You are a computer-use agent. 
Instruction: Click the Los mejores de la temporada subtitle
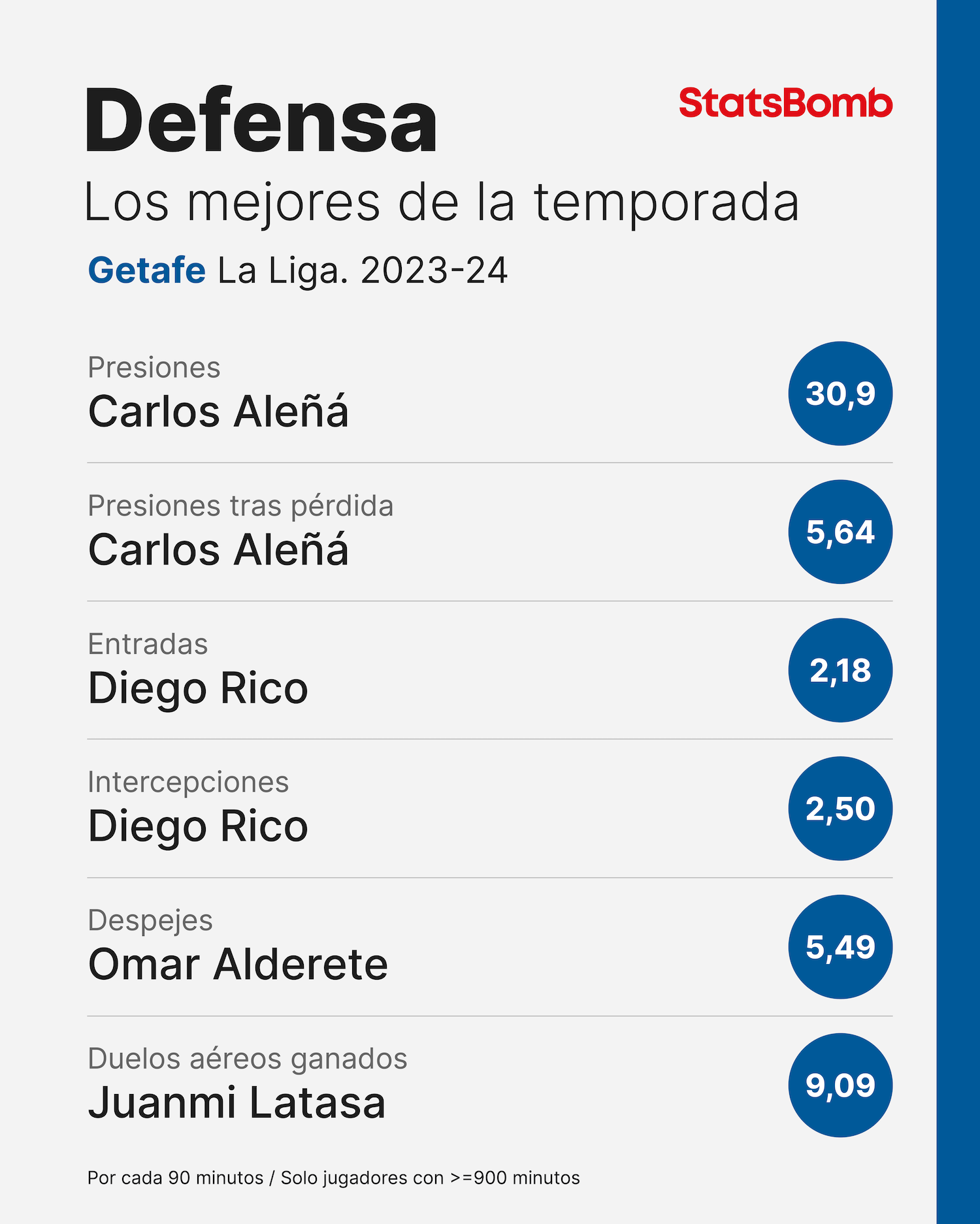click(x=442, y=203)
